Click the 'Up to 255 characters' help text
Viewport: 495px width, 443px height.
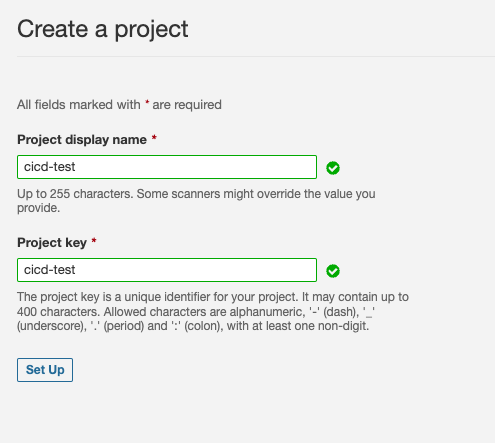point(196,201)
